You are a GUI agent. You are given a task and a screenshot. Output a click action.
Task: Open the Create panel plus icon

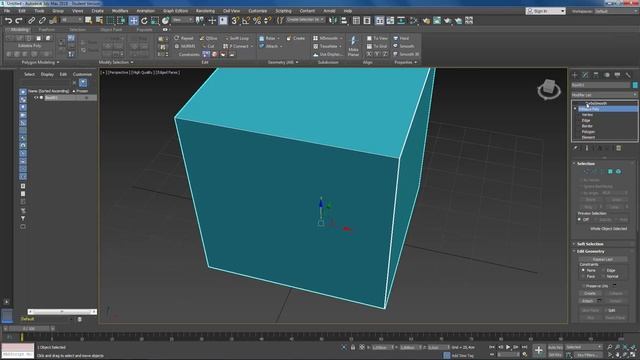pos(575,75)
